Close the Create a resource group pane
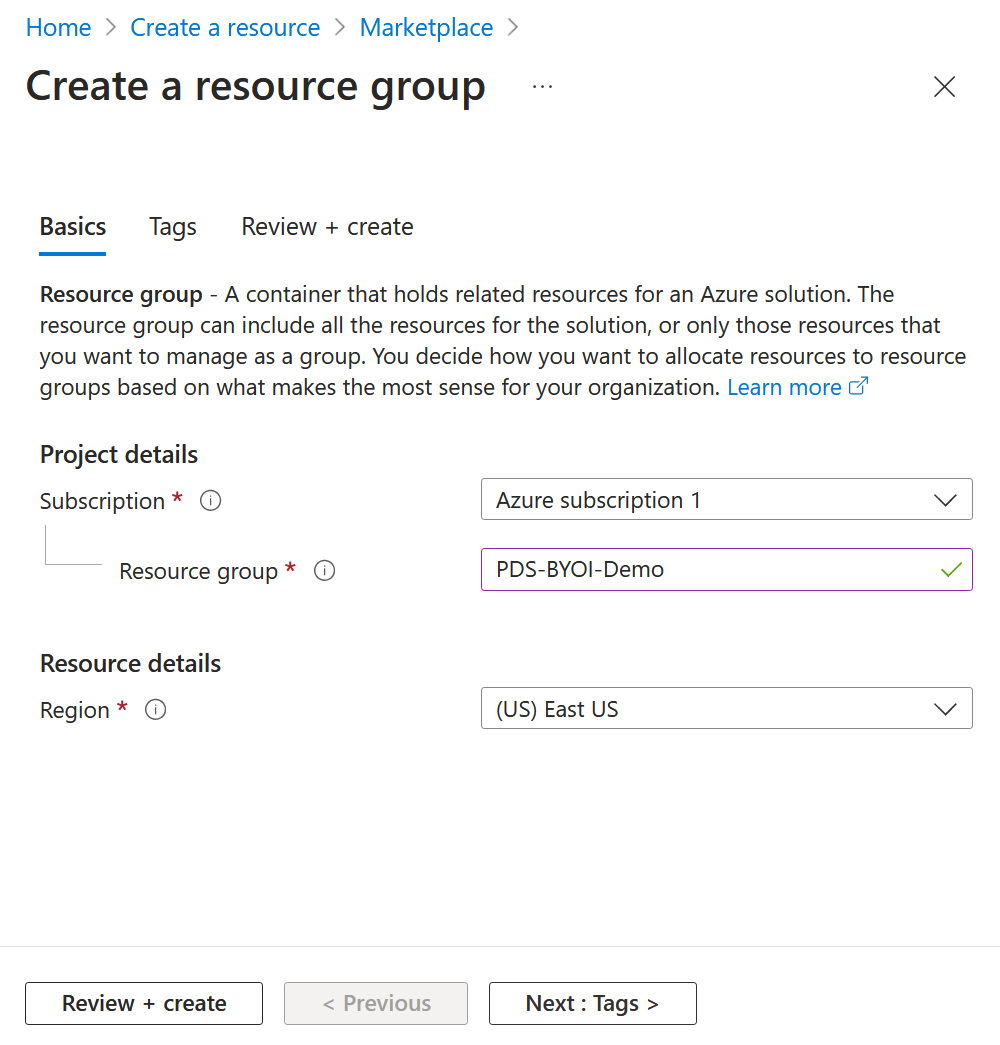The width and height of the screenshot is (1000, 1045). 944,87
